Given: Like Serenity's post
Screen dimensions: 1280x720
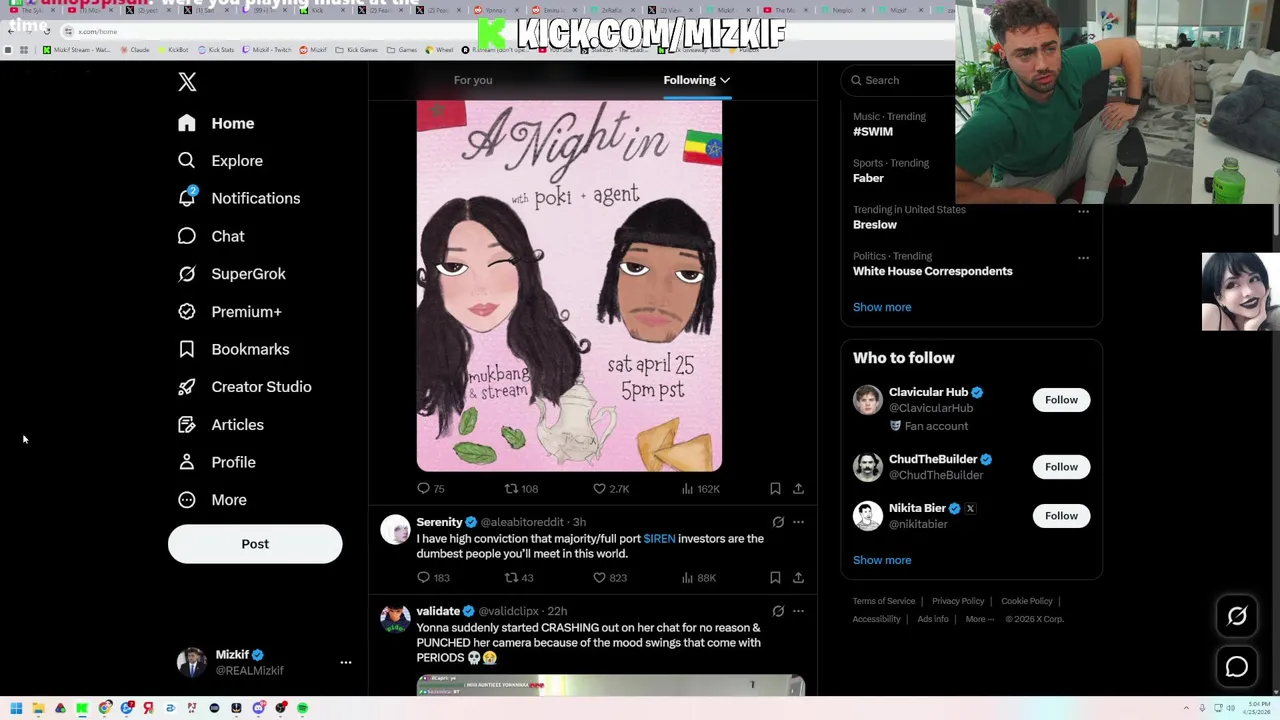Looking at the screenshot, I should [610, 578].
